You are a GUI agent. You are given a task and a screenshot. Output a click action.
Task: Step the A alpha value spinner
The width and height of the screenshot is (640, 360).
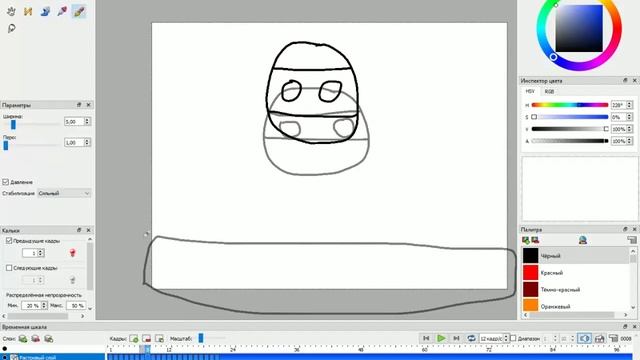(629, 141)
